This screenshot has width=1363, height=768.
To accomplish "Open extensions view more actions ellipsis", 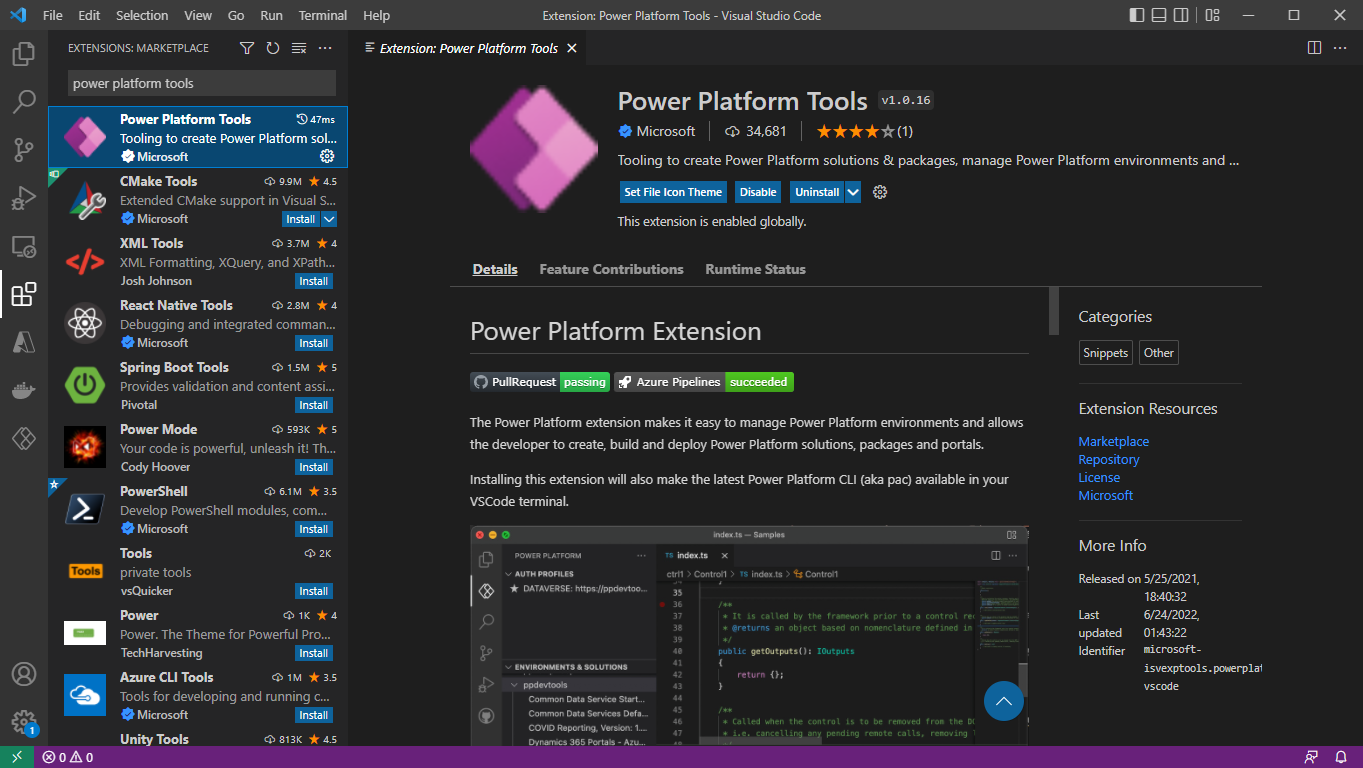I will [x=325, y=48].
